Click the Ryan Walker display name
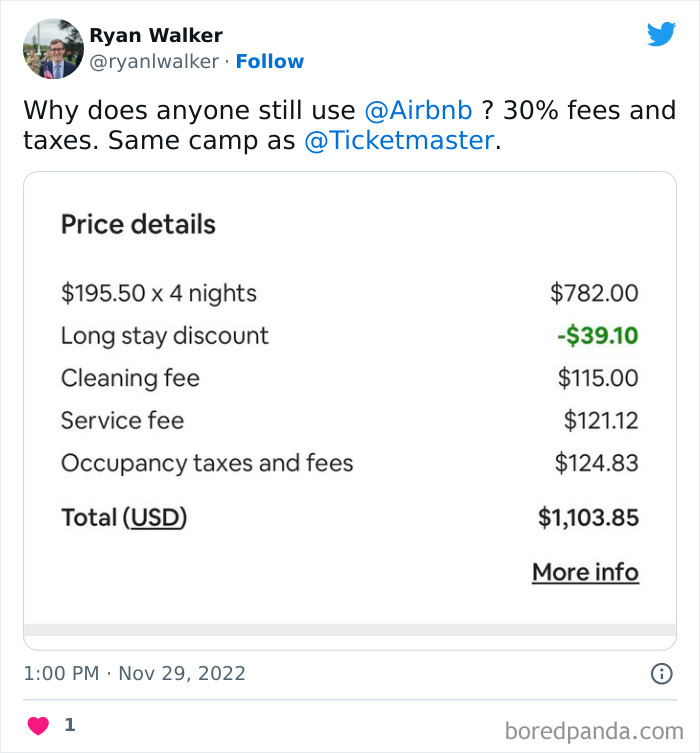 coord(156,36)
